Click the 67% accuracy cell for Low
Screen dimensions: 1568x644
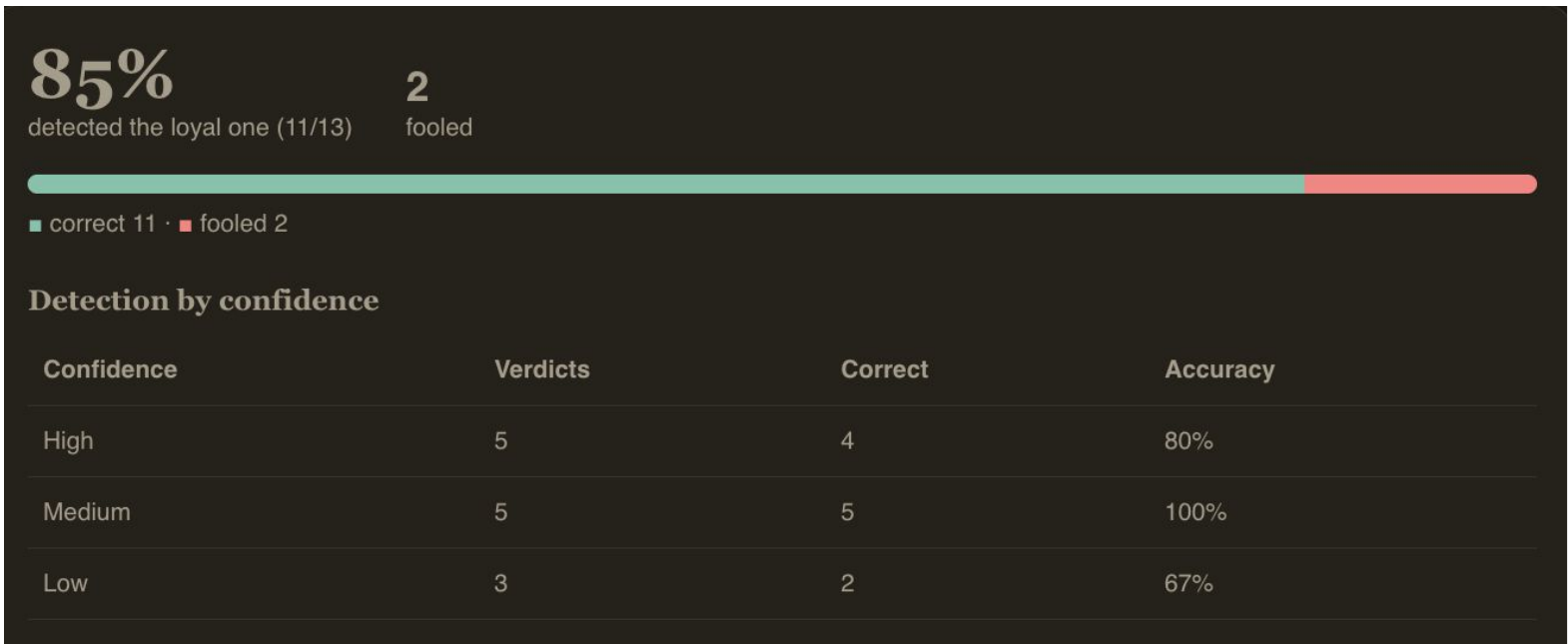click(1188, 583)
